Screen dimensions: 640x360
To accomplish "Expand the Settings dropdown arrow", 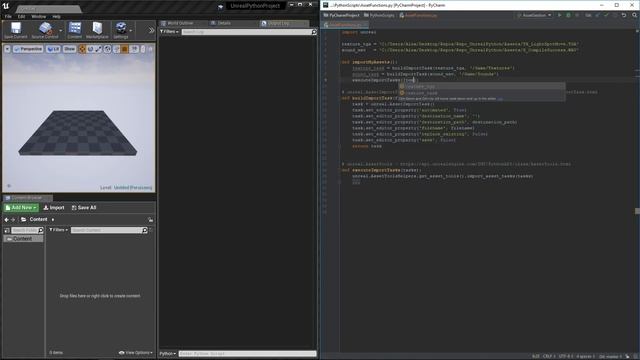I will [131, 30].
